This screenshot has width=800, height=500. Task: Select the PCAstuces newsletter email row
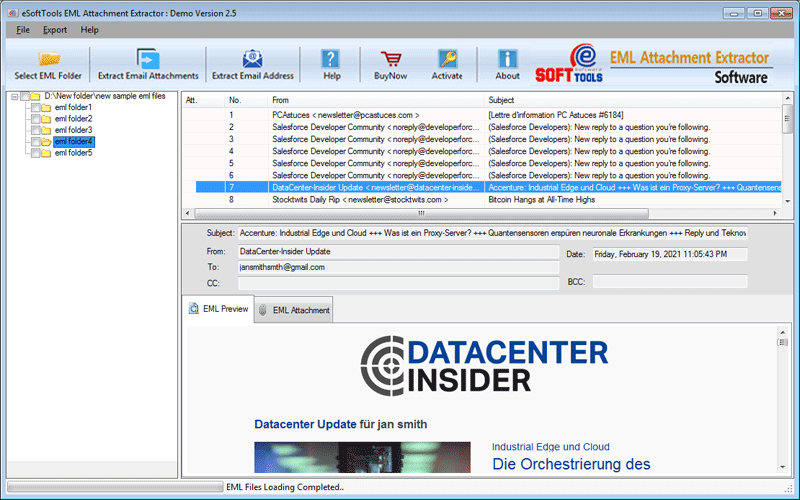point(482,115)
